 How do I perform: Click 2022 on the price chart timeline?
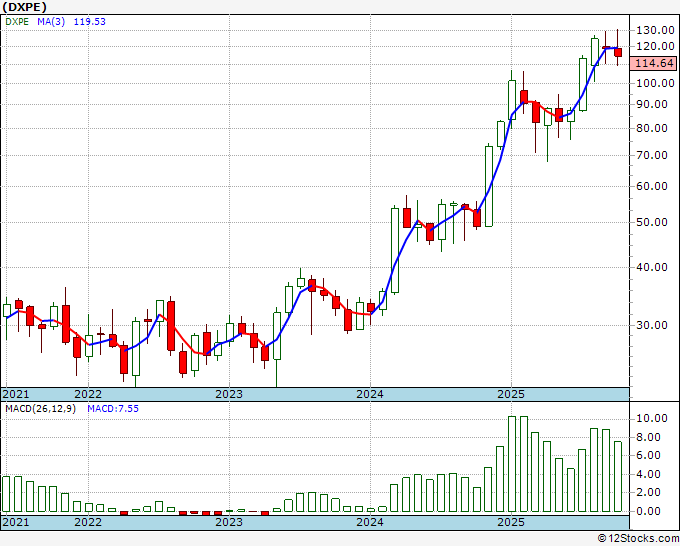click(x=88, y=394)
